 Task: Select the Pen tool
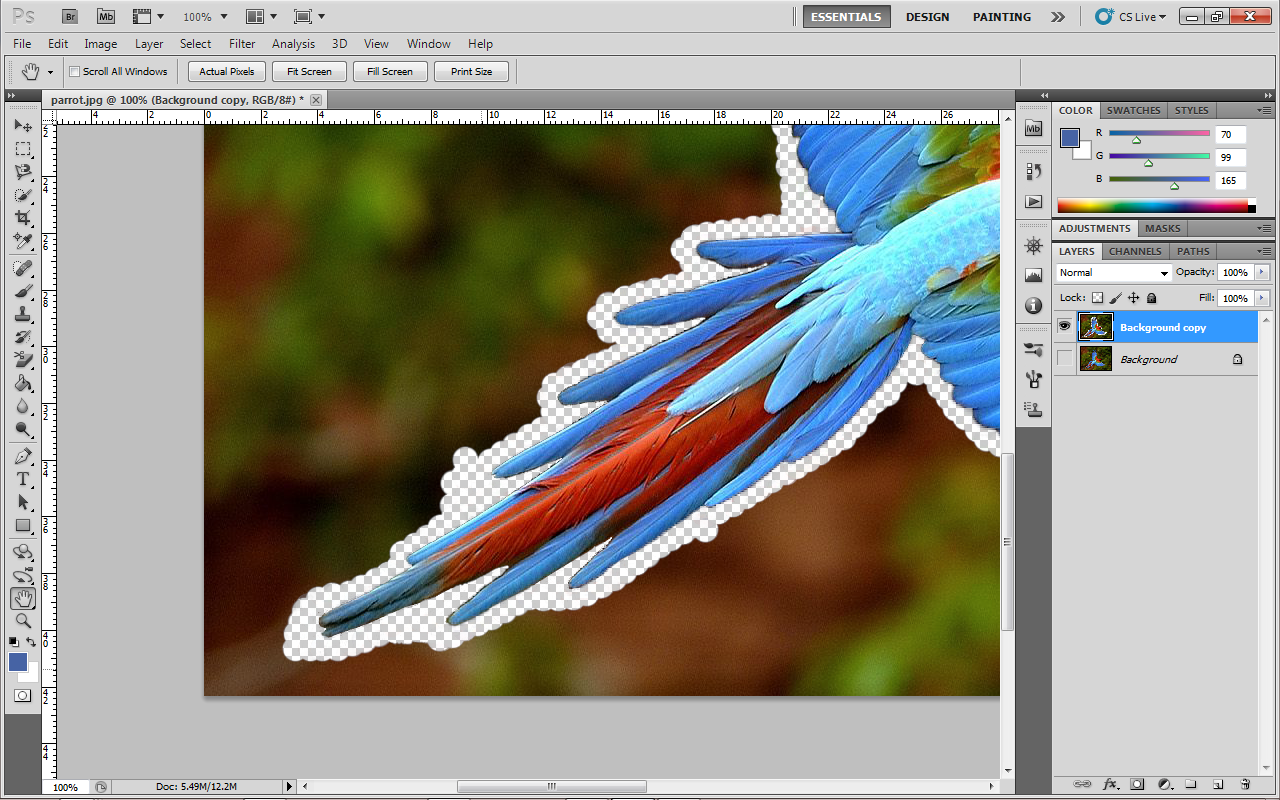pyautogui.click(x=23, y=456)
